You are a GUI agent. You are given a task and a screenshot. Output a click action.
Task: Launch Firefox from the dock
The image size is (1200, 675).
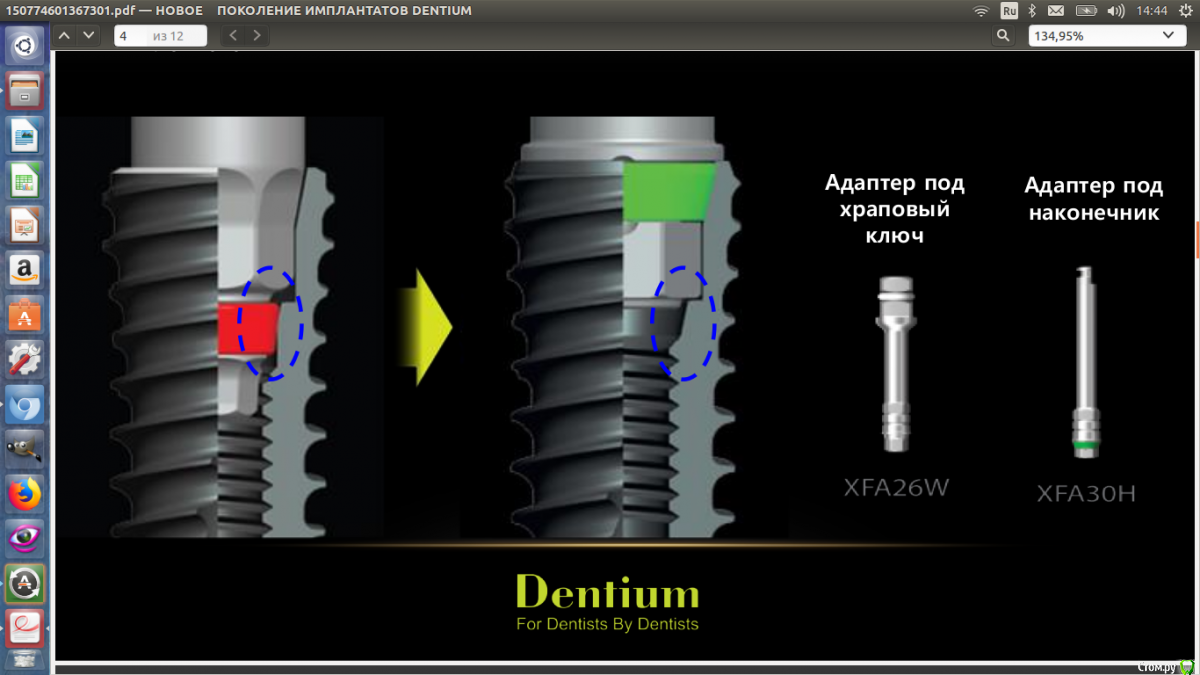(25, 493)
